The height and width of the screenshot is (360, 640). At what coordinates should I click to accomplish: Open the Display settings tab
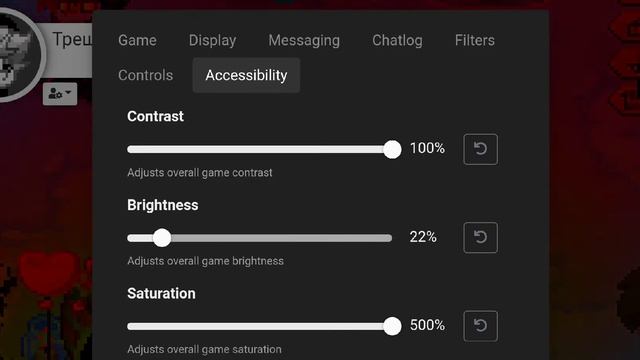212,40
